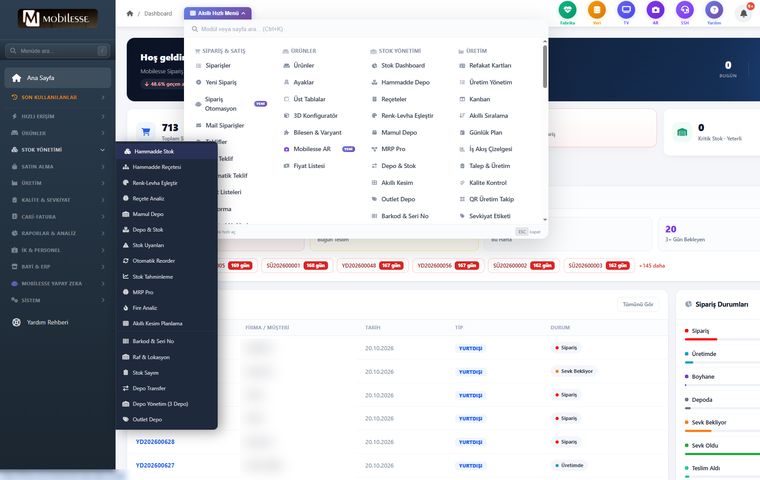
Task: Expand the Satın Alma sidebar section
Action: [x=58, y=167]
